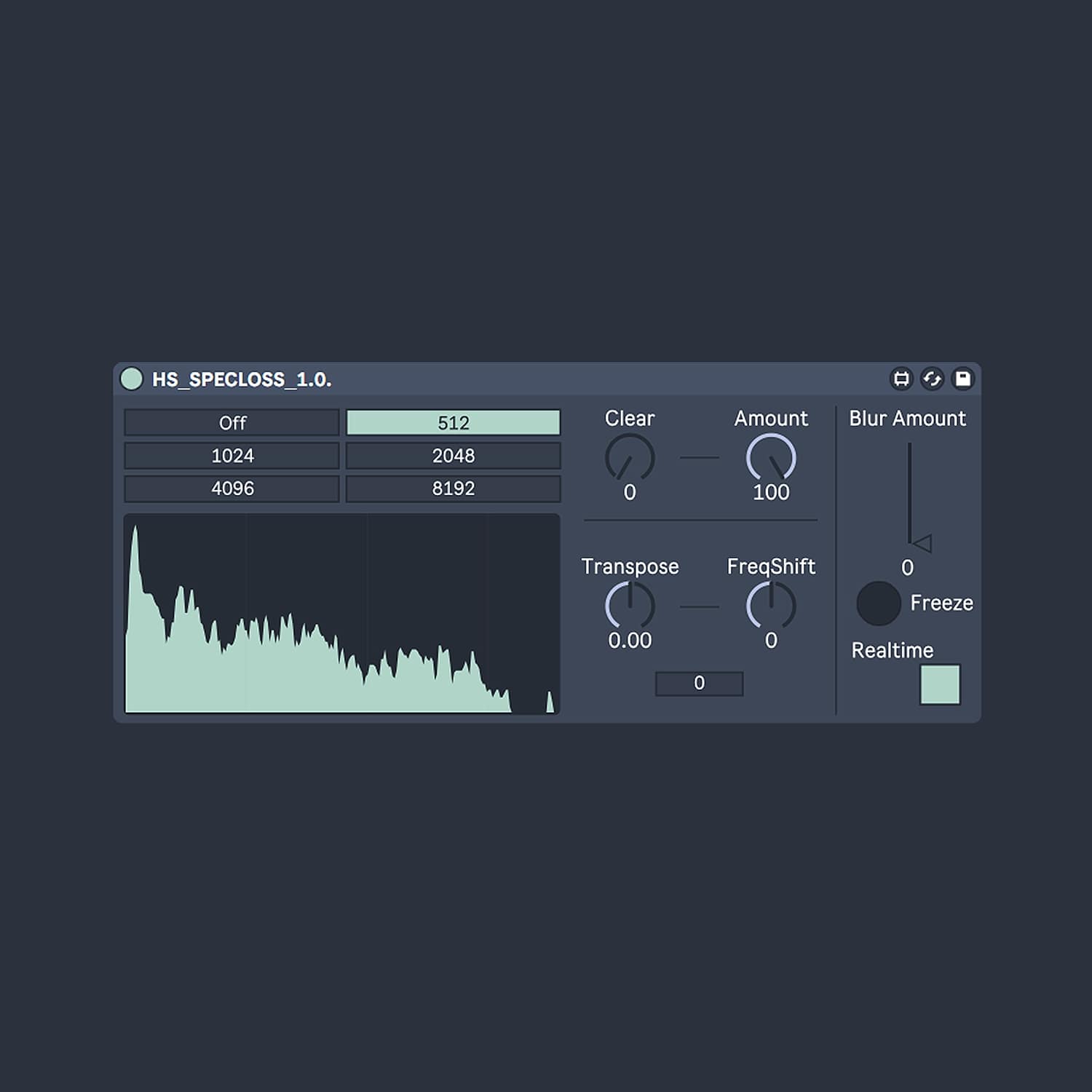
Task: Choose the 1024 FFT size
Action: [232, 456]
